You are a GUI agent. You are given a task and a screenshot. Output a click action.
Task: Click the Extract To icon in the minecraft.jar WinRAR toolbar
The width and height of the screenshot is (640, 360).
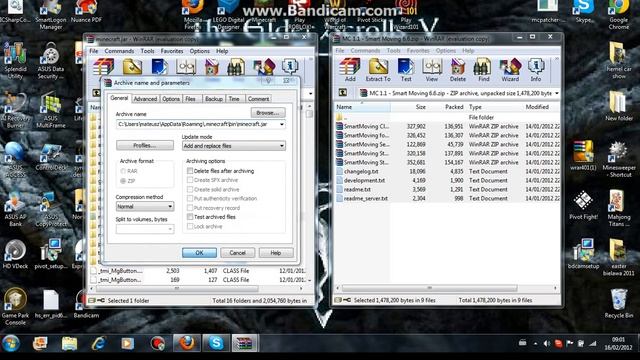(132, 67)
